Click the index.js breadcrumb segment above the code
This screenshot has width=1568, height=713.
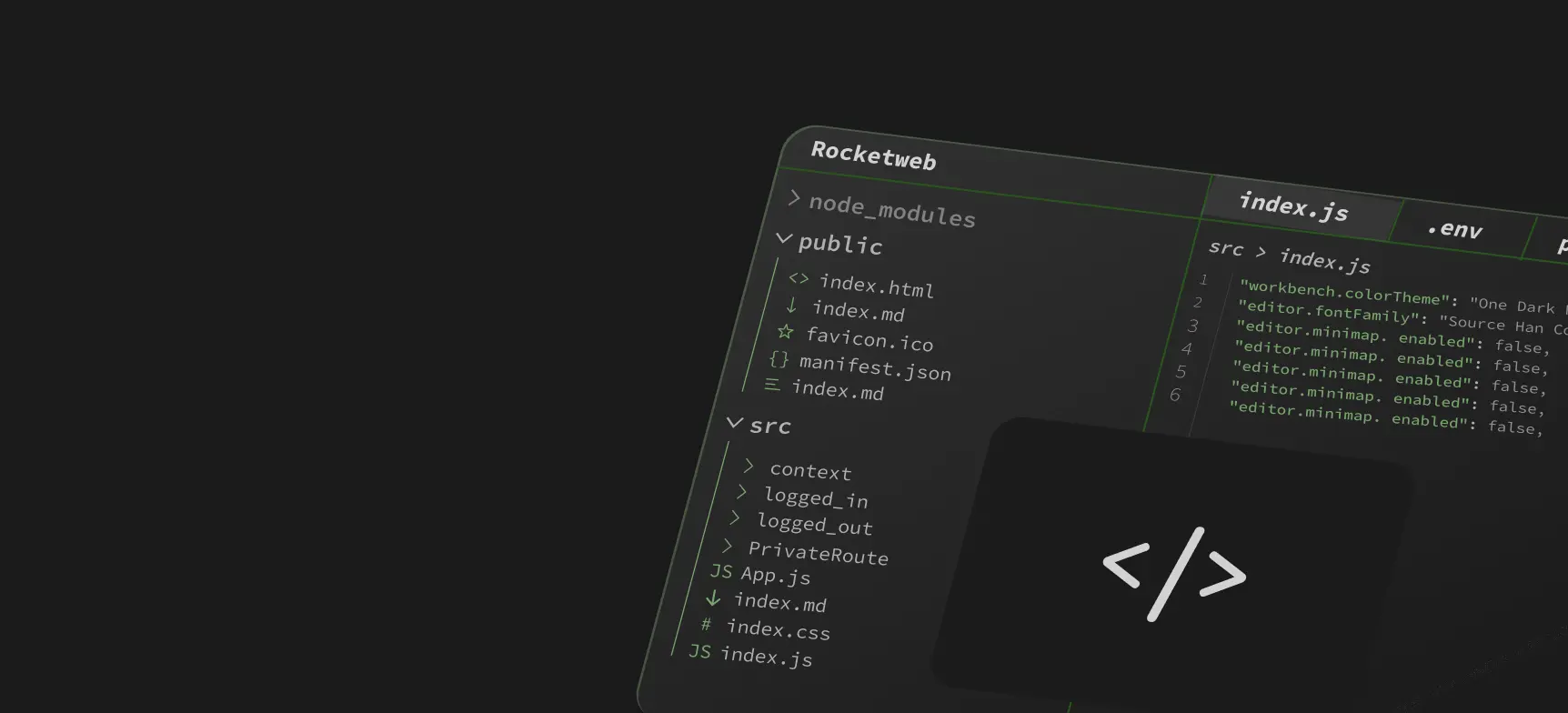coord(1324,261)
